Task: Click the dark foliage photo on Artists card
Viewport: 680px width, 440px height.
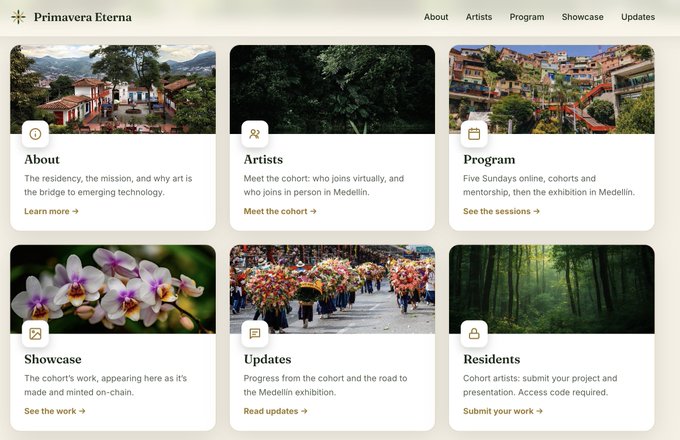Action: (332, 89)
